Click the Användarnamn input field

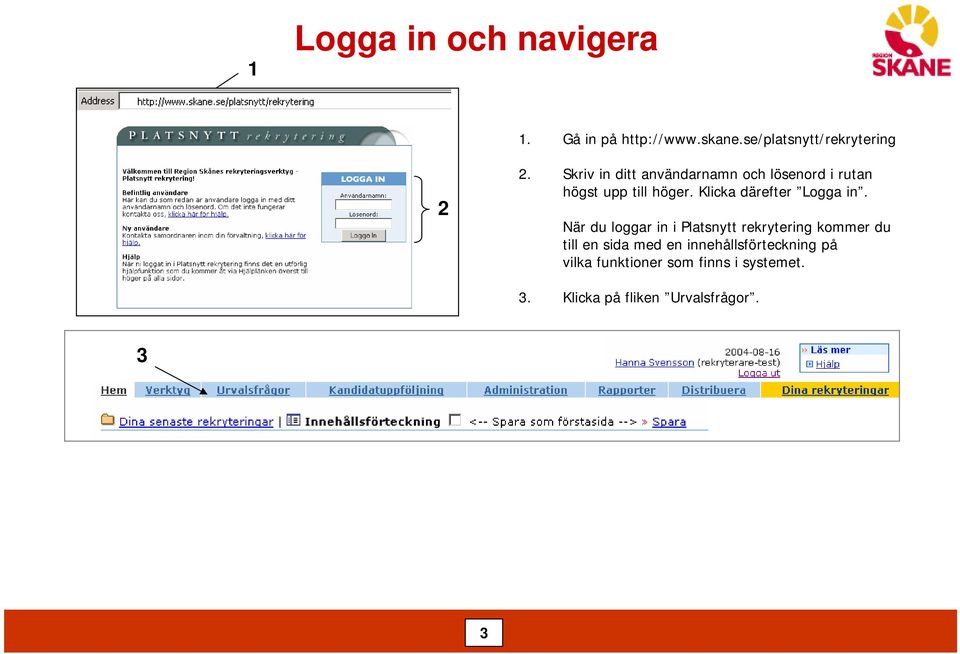coord(363,205)
